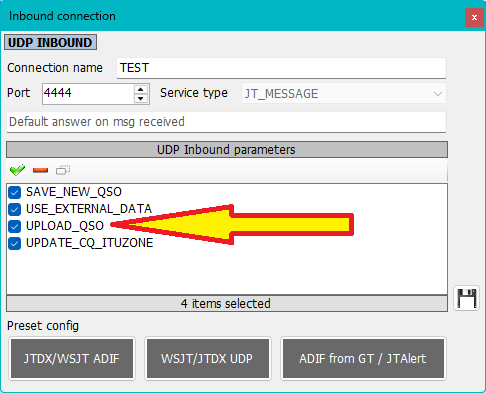Screen dimensions: 486x393
Task: Close the Inbound connection dialog
Action: (474, 17)
